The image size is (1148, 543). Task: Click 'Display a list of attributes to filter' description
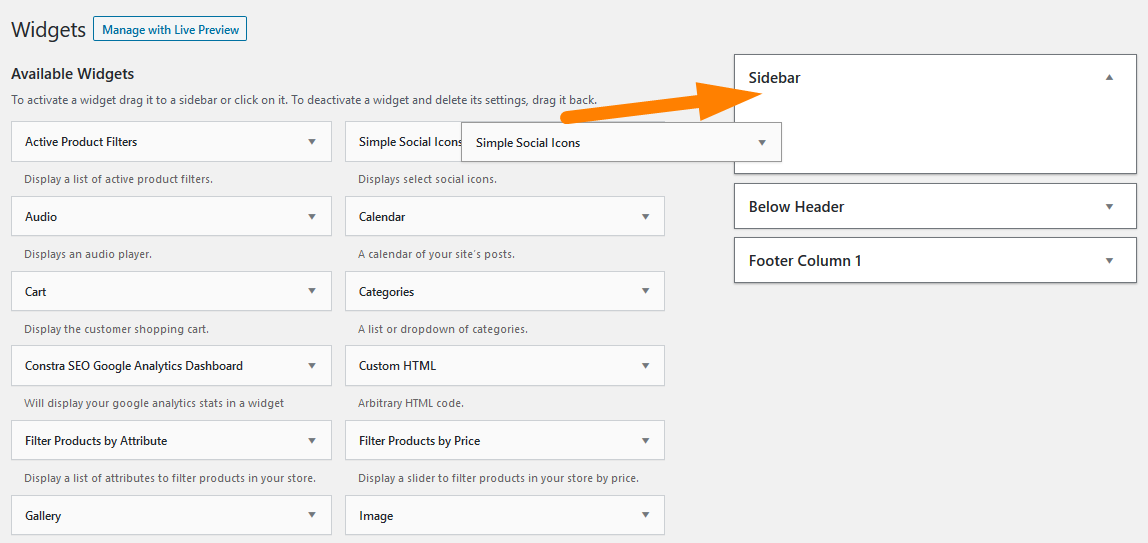[x=170, y=479]
